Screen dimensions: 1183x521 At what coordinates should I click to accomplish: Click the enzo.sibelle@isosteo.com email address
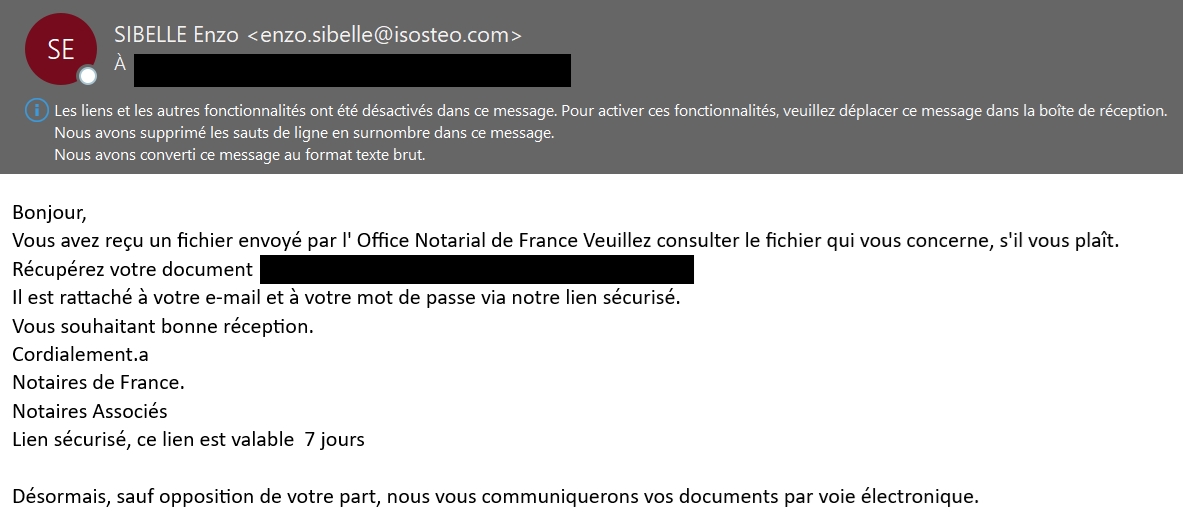[x=384, y=35]
